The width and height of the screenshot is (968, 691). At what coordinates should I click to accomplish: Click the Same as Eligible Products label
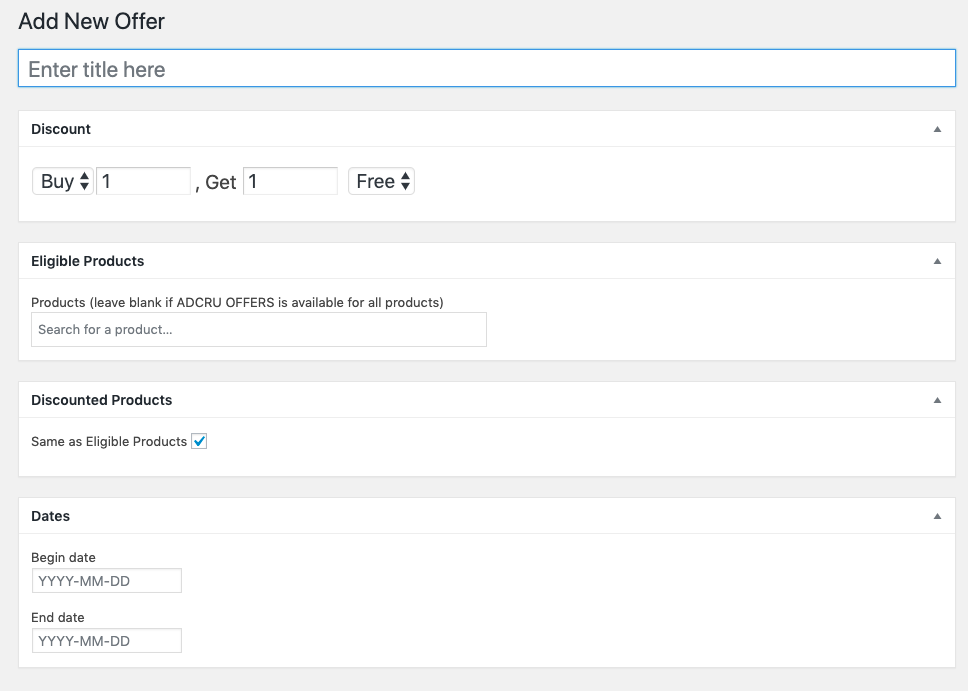[109, 442]
